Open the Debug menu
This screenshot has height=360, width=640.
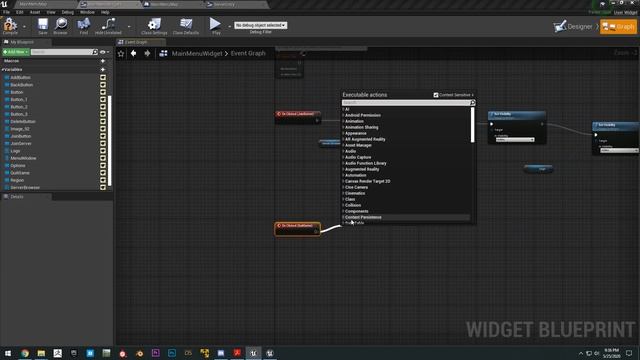click(68, 12)
